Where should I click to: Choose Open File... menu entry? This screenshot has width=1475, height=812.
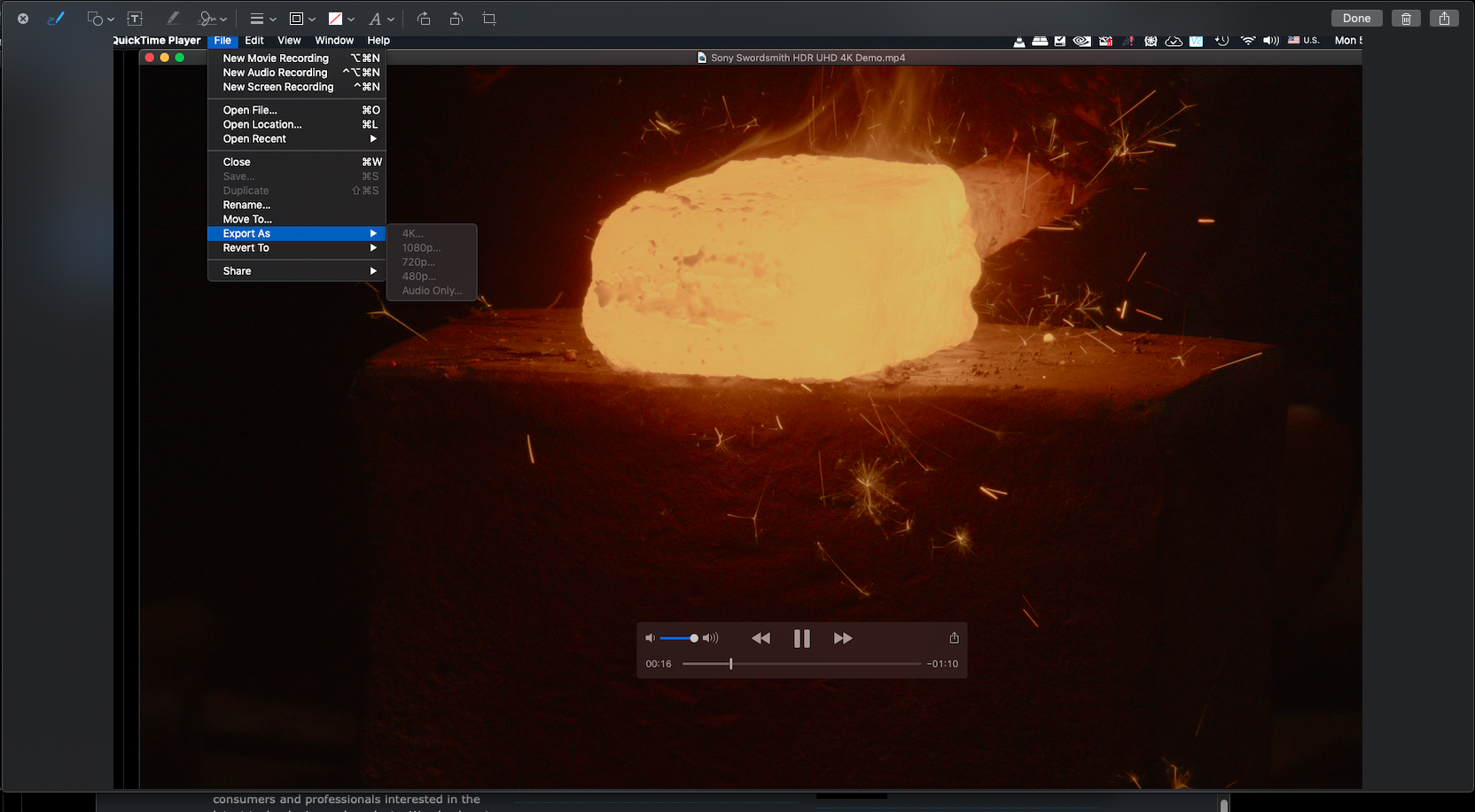point(250,111)
